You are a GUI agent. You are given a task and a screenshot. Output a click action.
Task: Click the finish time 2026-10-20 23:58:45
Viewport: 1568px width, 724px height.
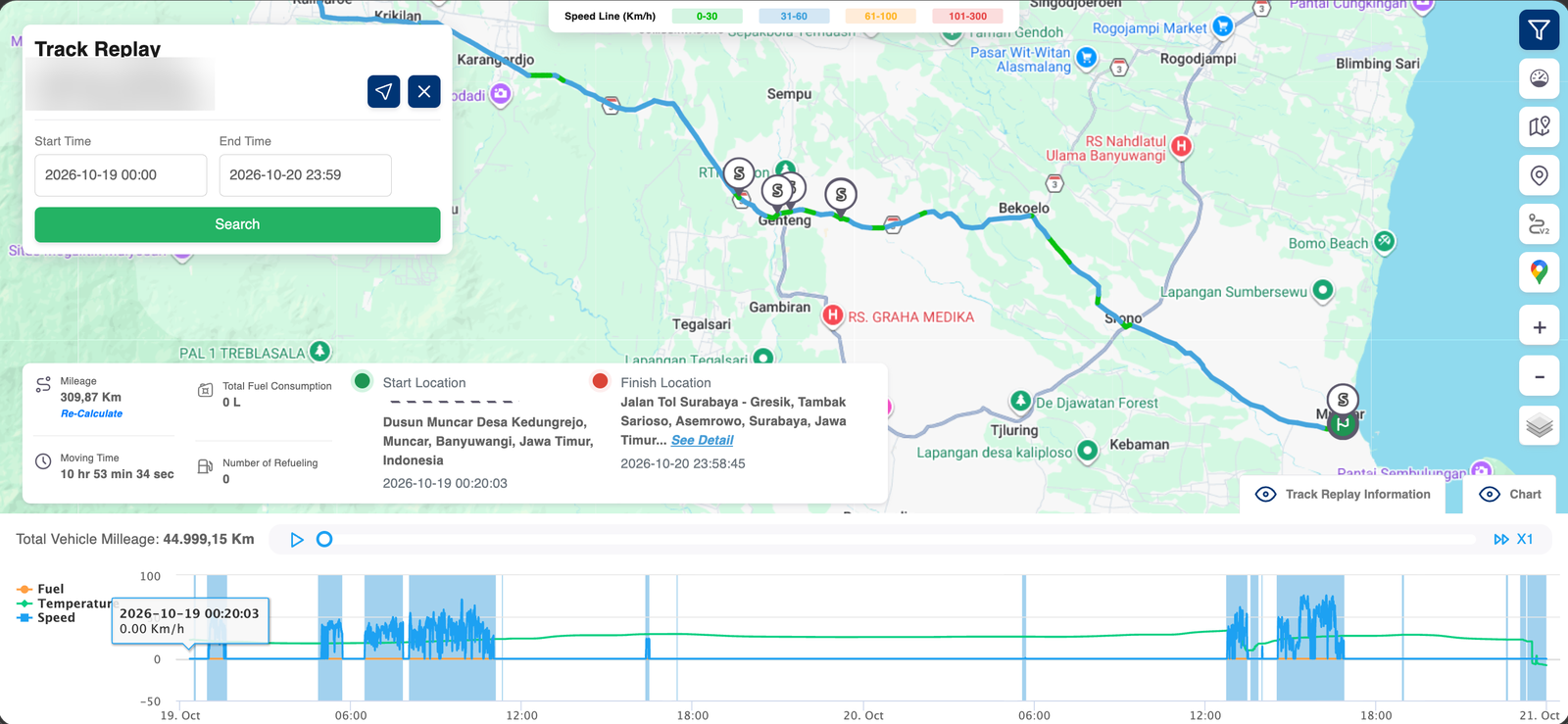[x=683, y=463]
